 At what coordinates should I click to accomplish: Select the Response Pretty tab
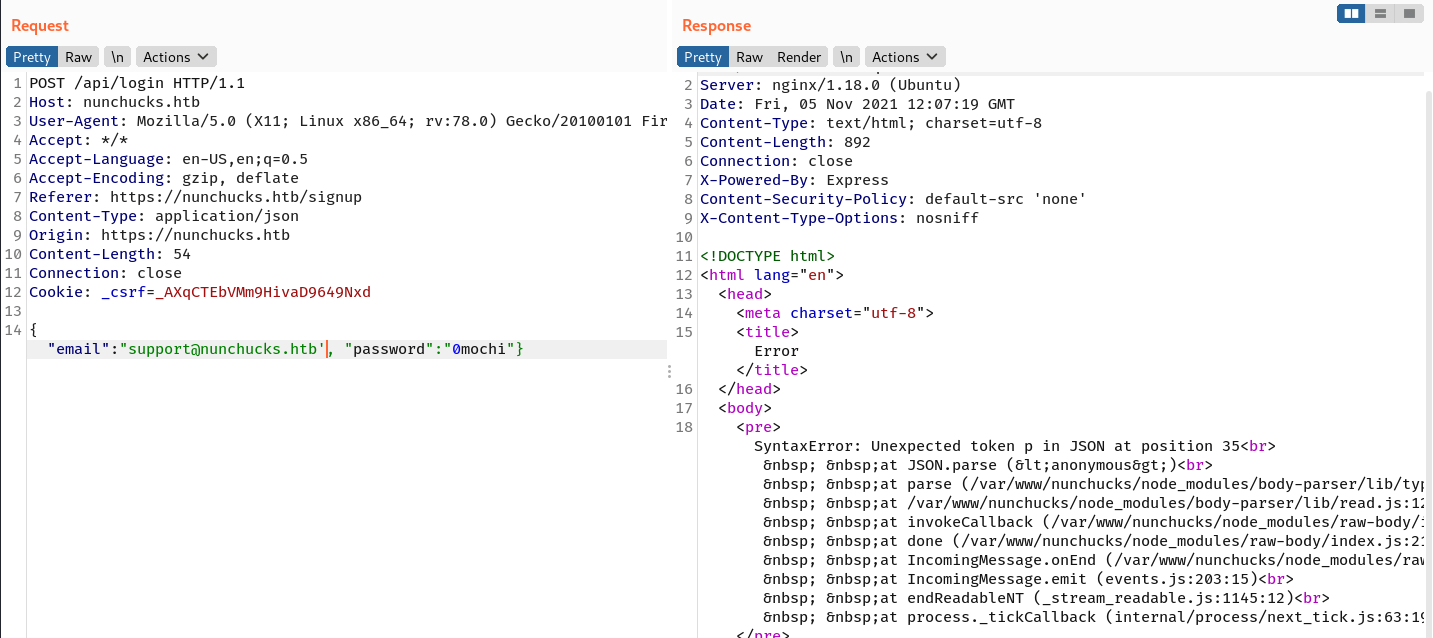[703, 57]
